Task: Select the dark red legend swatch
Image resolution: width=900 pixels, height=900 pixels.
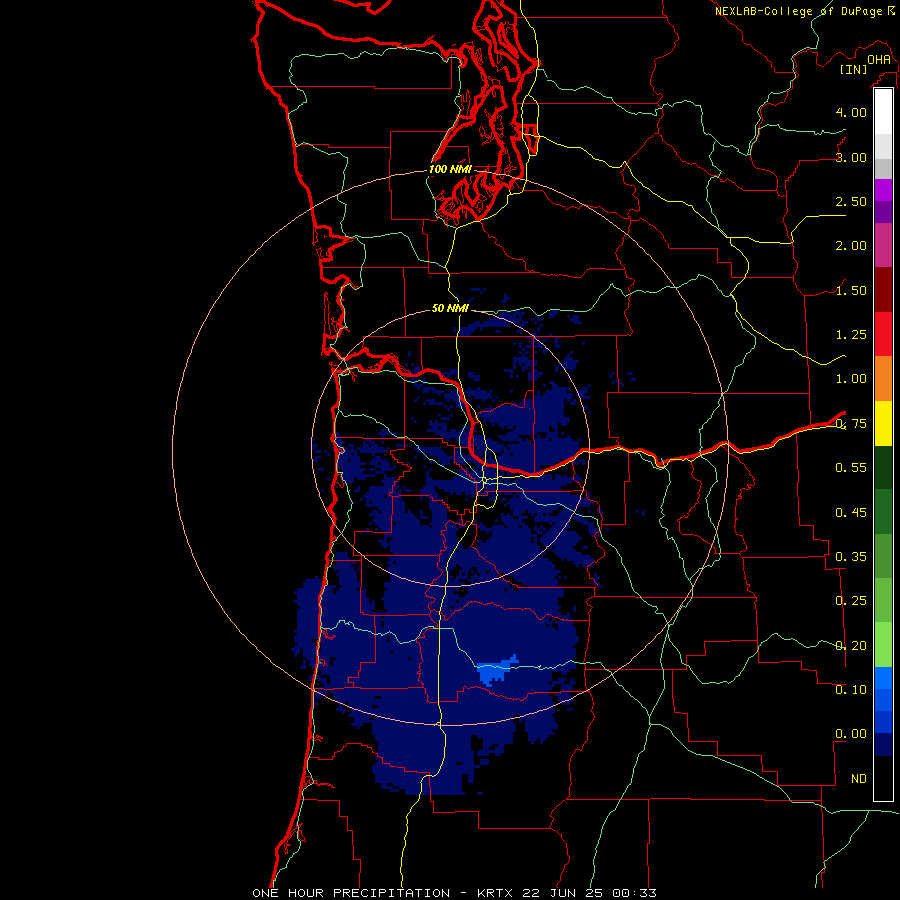Action: [883, 290]
